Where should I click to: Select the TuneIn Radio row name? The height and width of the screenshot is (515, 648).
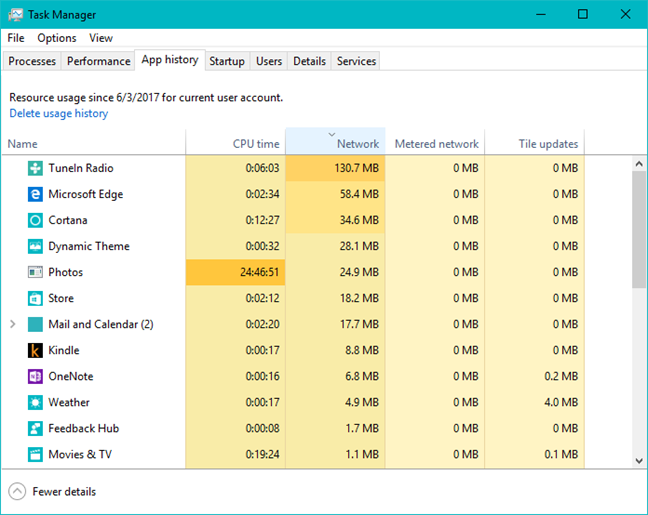click(x=81, y=168)
